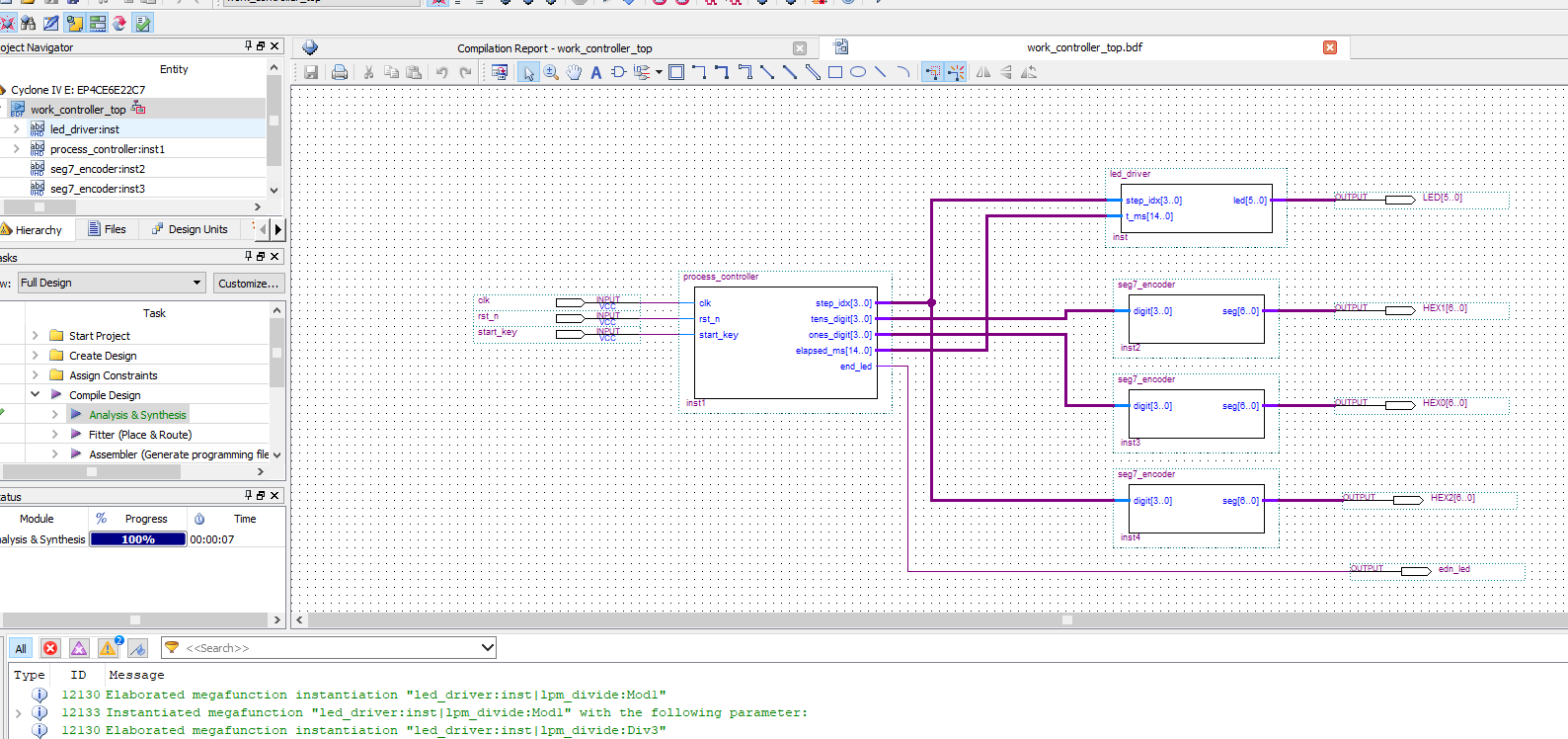
Task: Close the work_controller_top.bdf tab
Action: coord(1330,47)
